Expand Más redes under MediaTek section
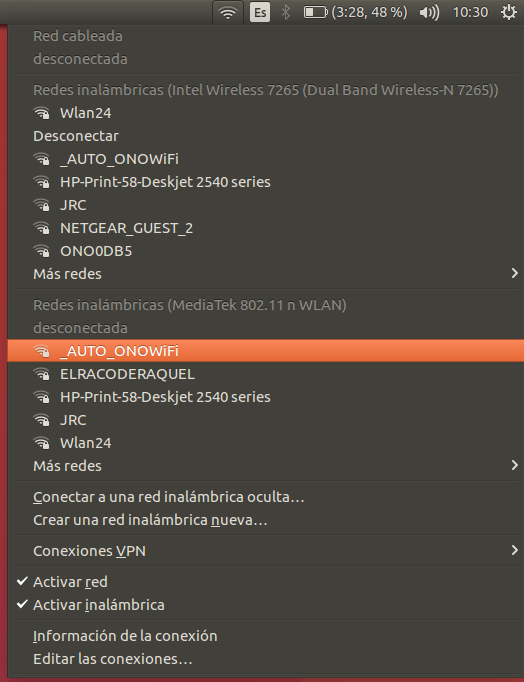Image resolution: width=524 pixels, height=682 pixels. pos(265,466)
